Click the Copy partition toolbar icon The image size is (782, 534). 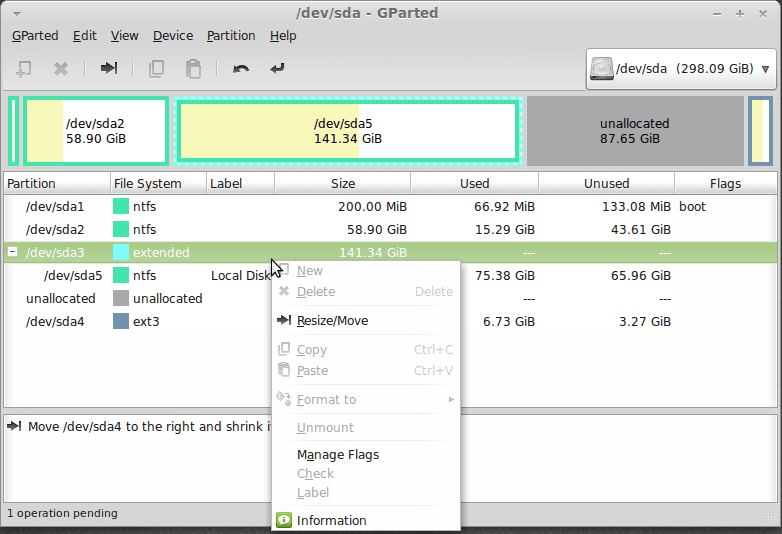click(156, 68)
